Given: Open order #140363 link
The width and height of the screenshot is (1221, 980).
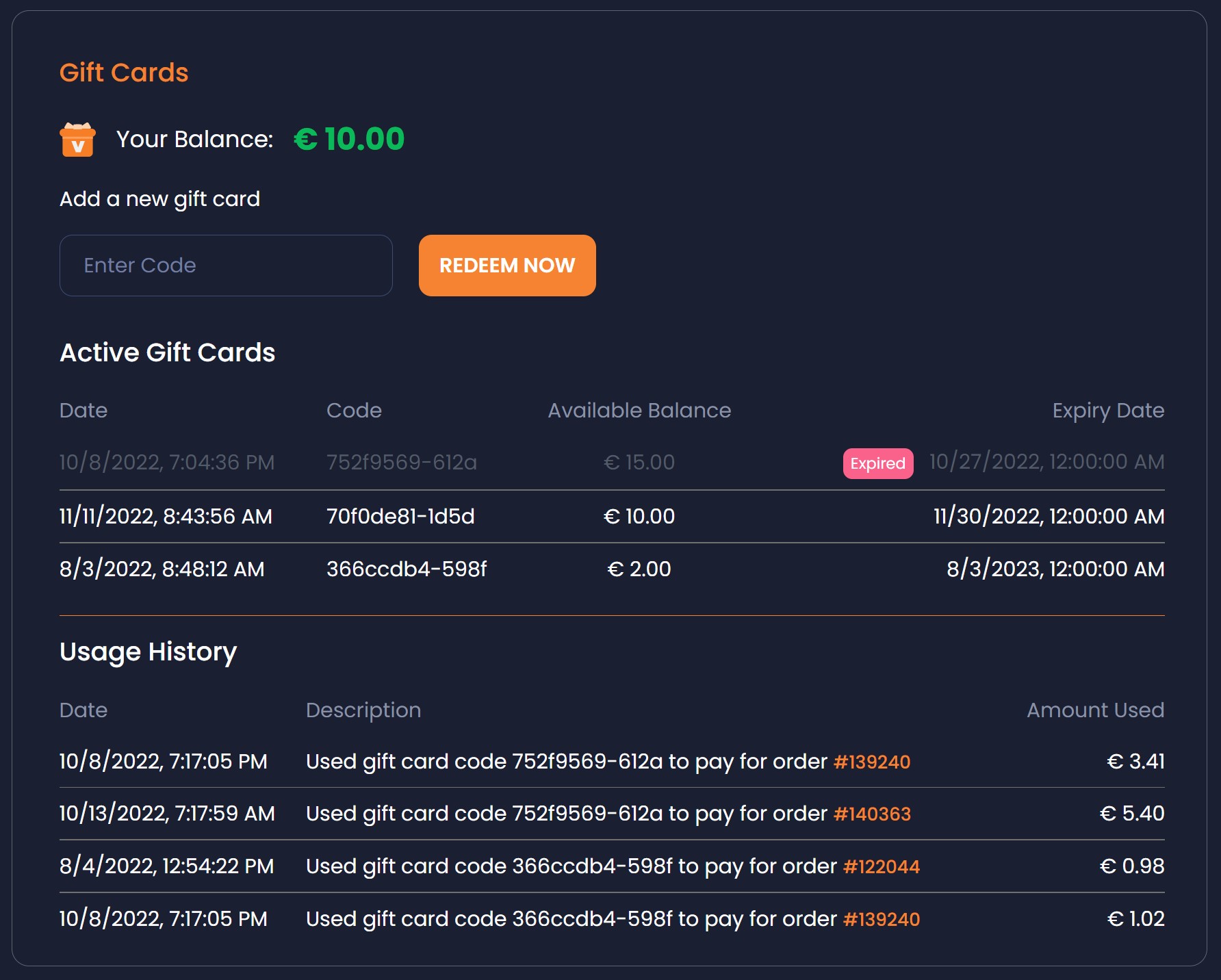Looking at the screenshot, I should (x=872, y=814).
